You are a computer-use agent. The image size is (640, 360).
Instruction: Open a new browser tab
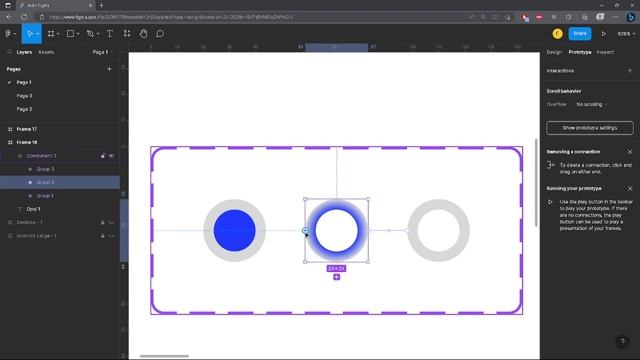coord(101,5)
